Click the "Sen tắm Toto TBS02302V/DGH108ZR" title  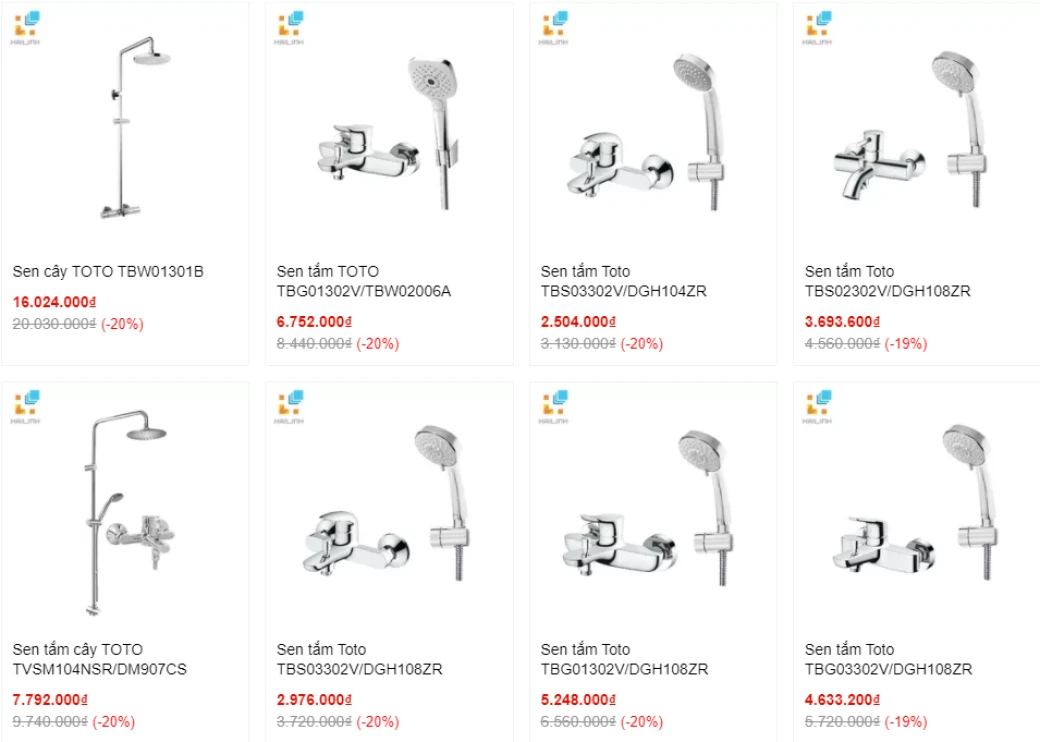pyautogui.click(x=887, y=281)
